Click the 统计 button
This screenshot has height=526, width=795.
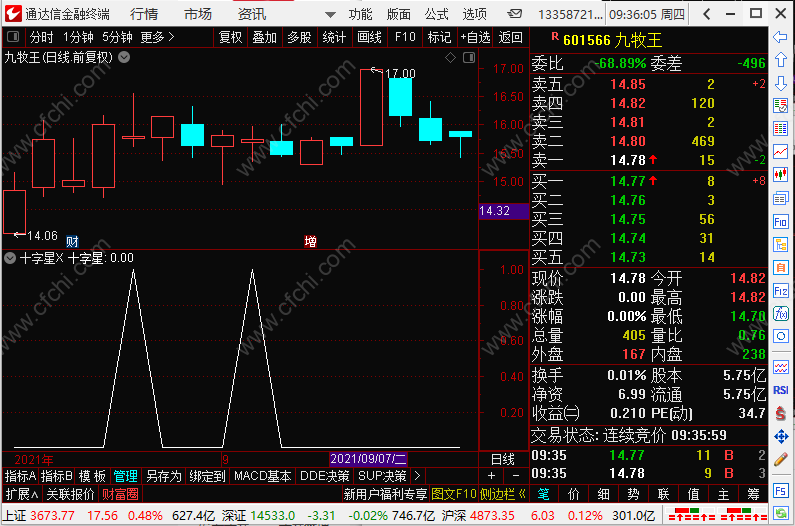coord(334,37)
